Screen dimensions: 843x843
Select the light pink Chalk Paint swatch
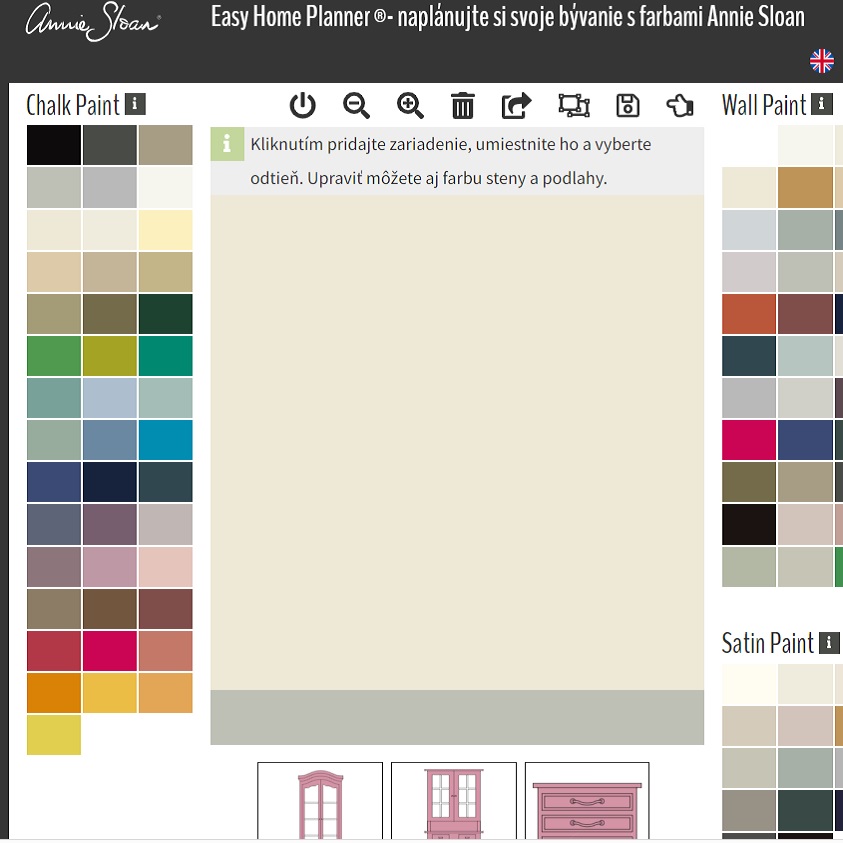click(166, 567)
